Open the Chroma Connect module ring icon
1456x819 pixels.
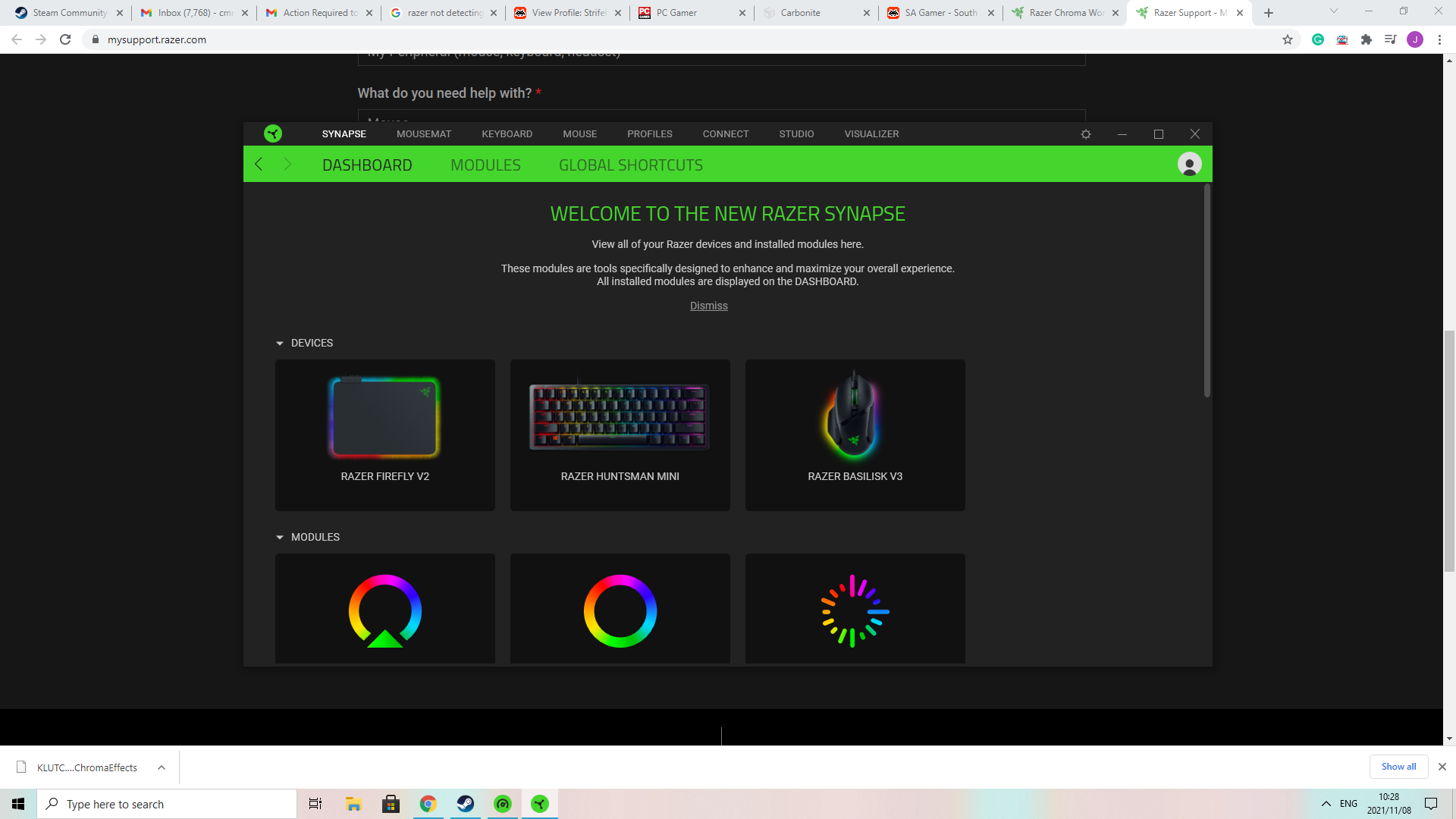tap(385, 610)
